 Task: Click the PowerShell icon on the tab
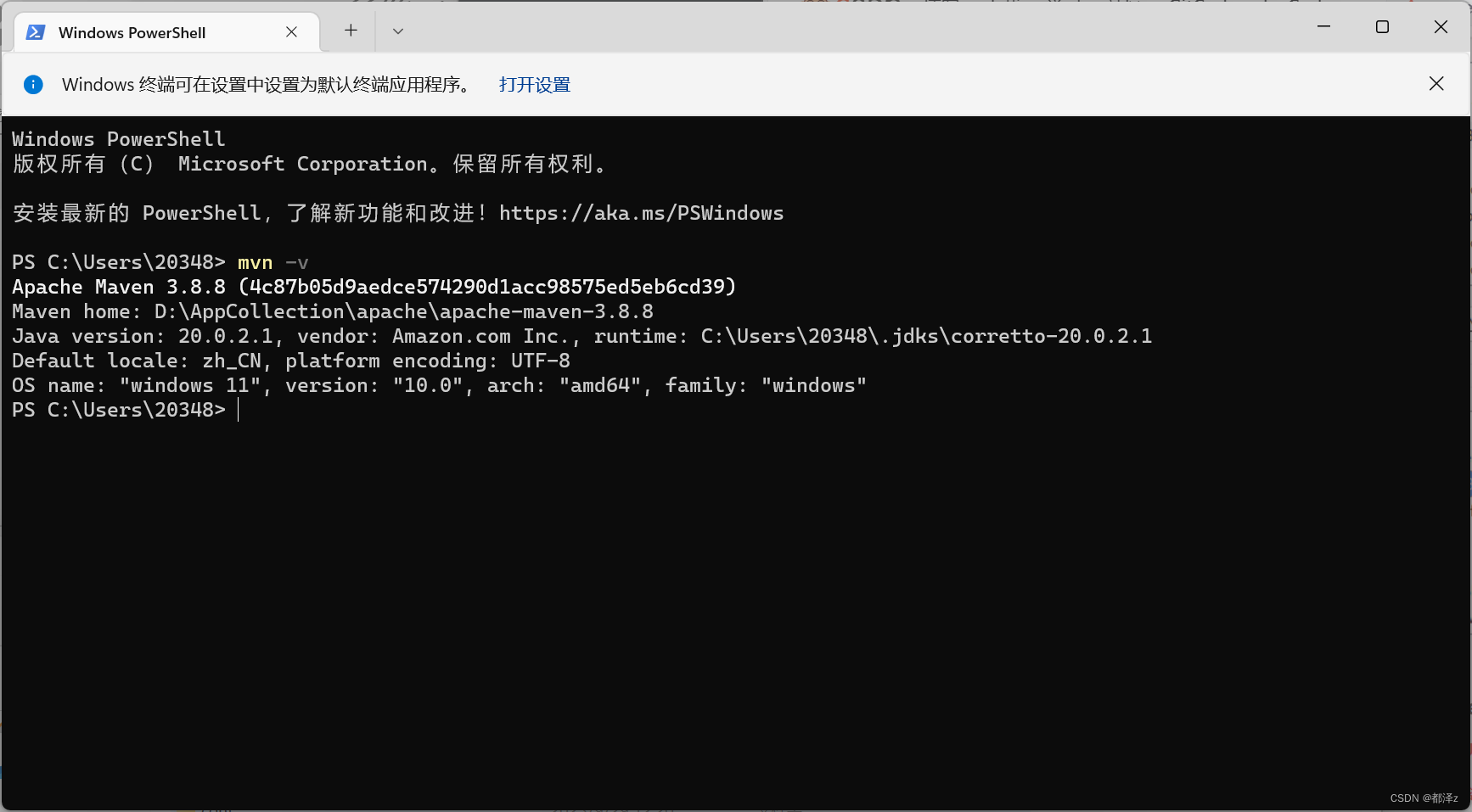pyautogui.click(x=35, y=32)
